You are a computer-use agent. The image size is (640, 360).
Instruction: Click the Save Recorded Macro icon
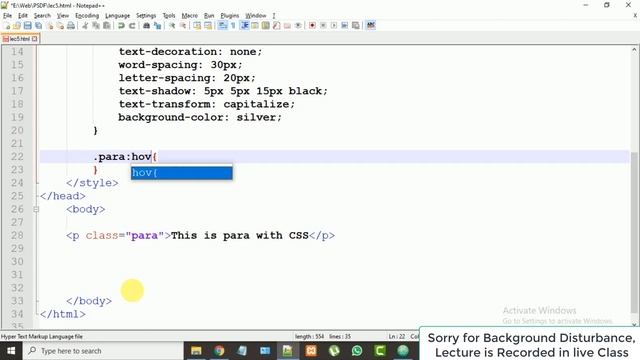tap(356, 26)
